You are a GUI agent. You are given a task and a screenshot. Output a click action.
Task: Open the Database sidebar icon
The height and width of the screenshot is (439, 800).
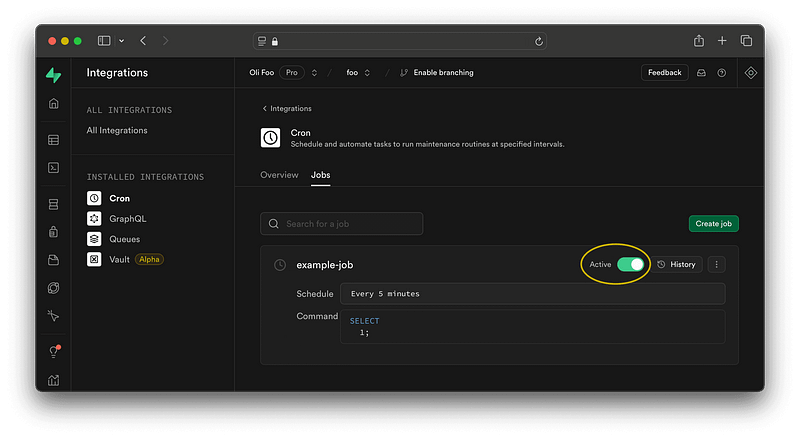pos(54,204)
